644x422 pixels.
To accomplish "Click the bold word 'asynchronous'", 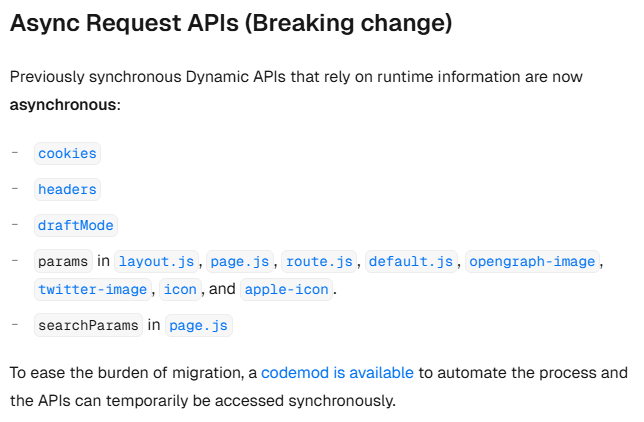I will pos(63,105).
